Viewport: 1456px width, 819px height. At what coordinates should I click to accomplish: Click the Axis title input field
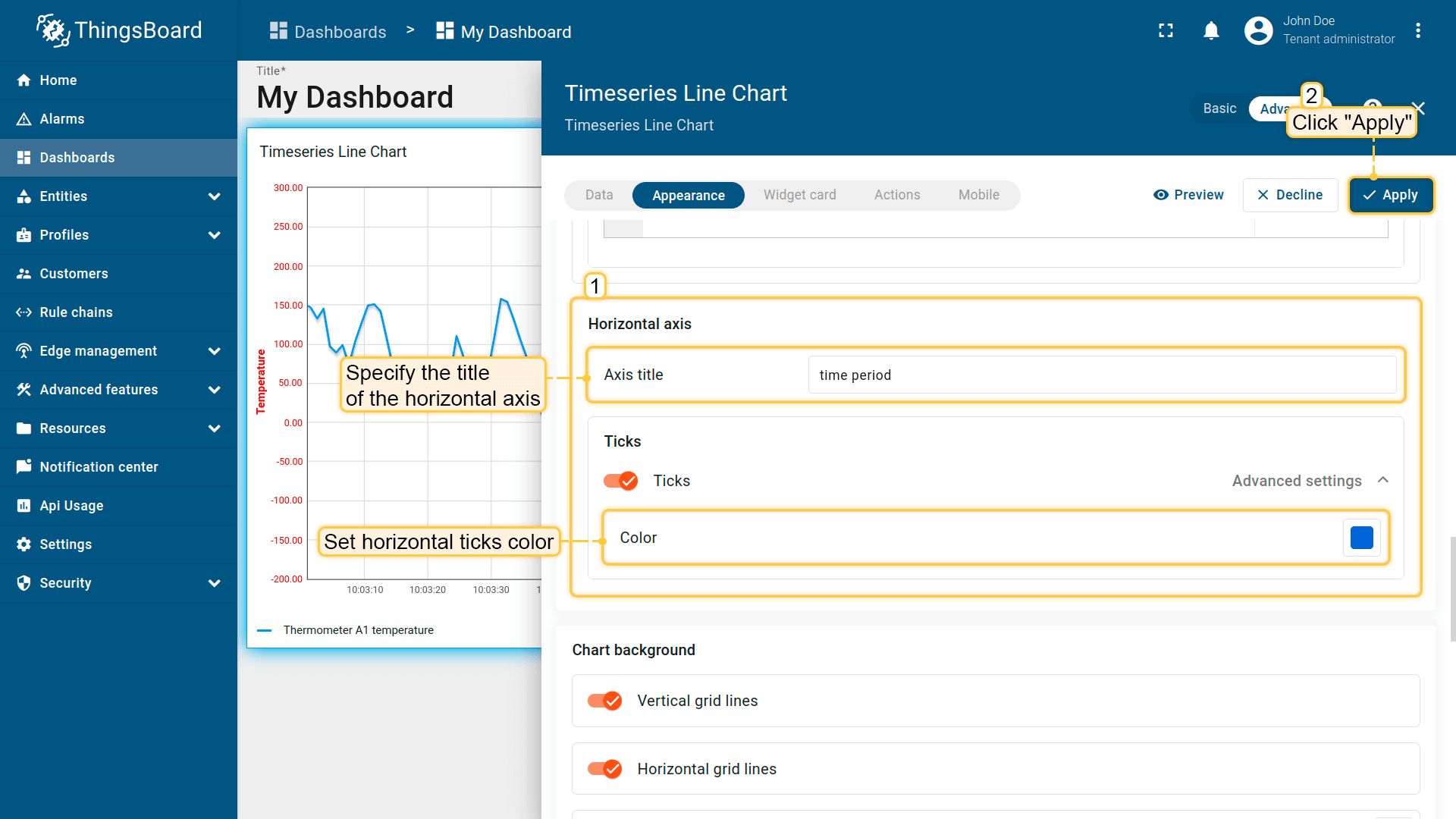coord(1101,375)
